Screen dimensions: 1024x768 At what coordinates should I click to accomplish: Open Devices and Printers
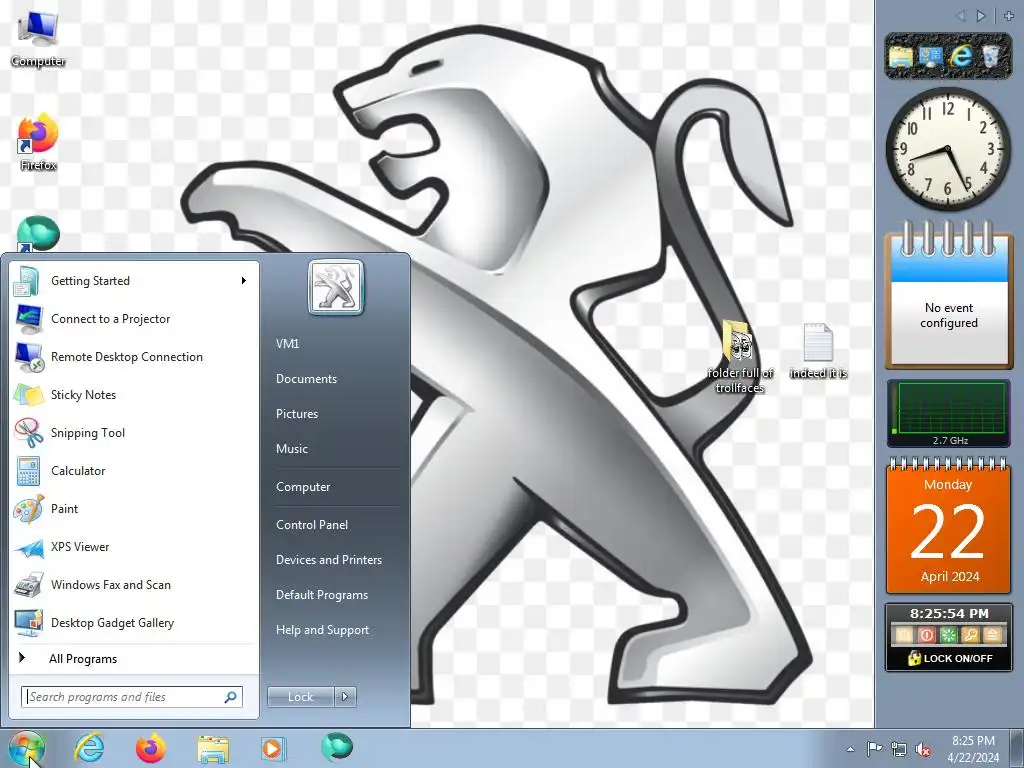point(328,560)
